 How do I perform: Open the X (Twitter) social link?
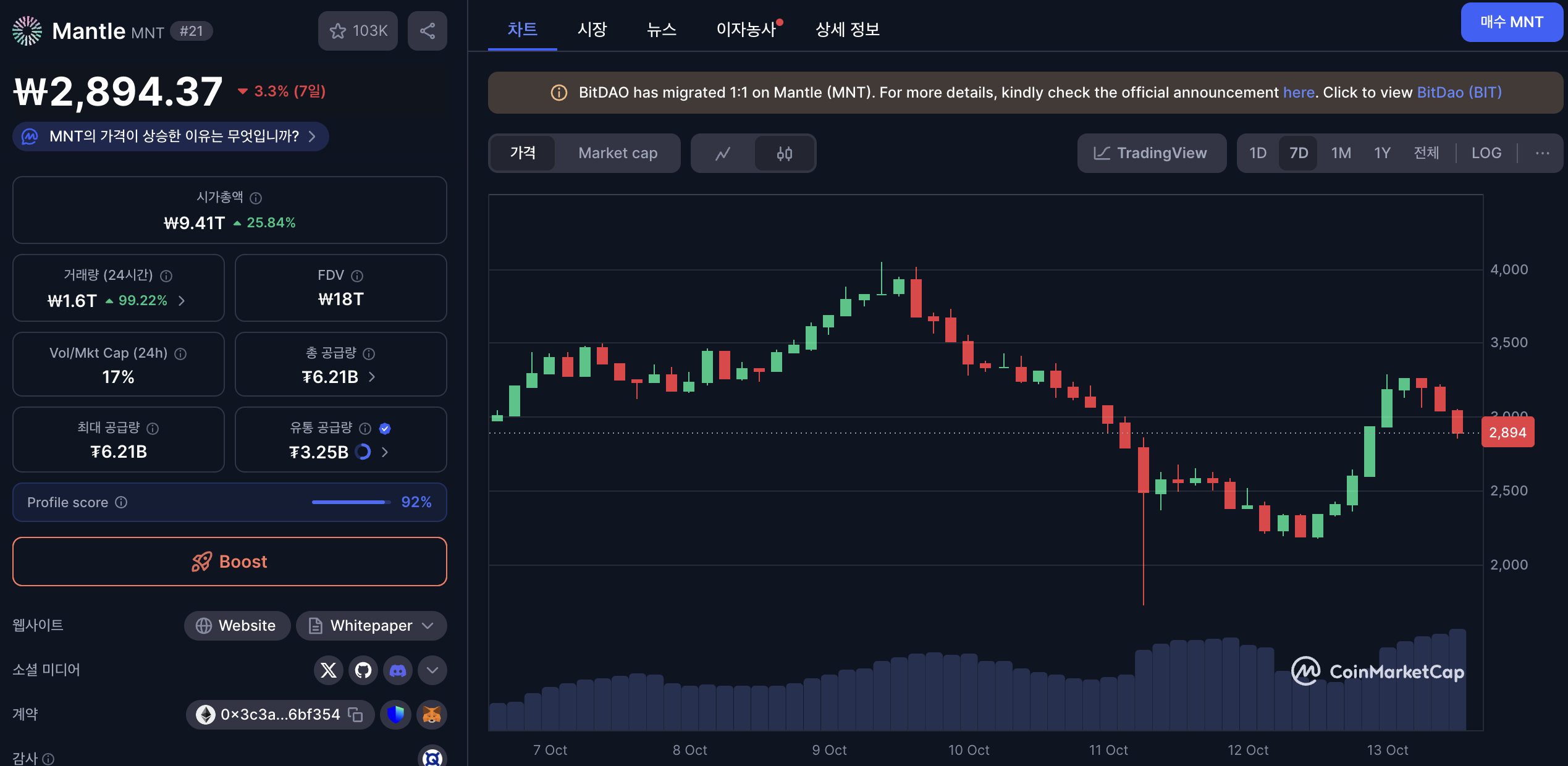point(329,670)
